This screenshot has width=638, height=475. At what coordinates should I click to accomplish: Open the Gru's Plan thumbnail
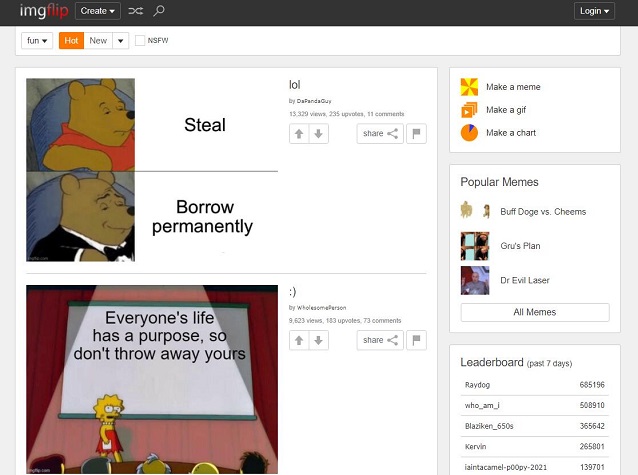[475, 246]
